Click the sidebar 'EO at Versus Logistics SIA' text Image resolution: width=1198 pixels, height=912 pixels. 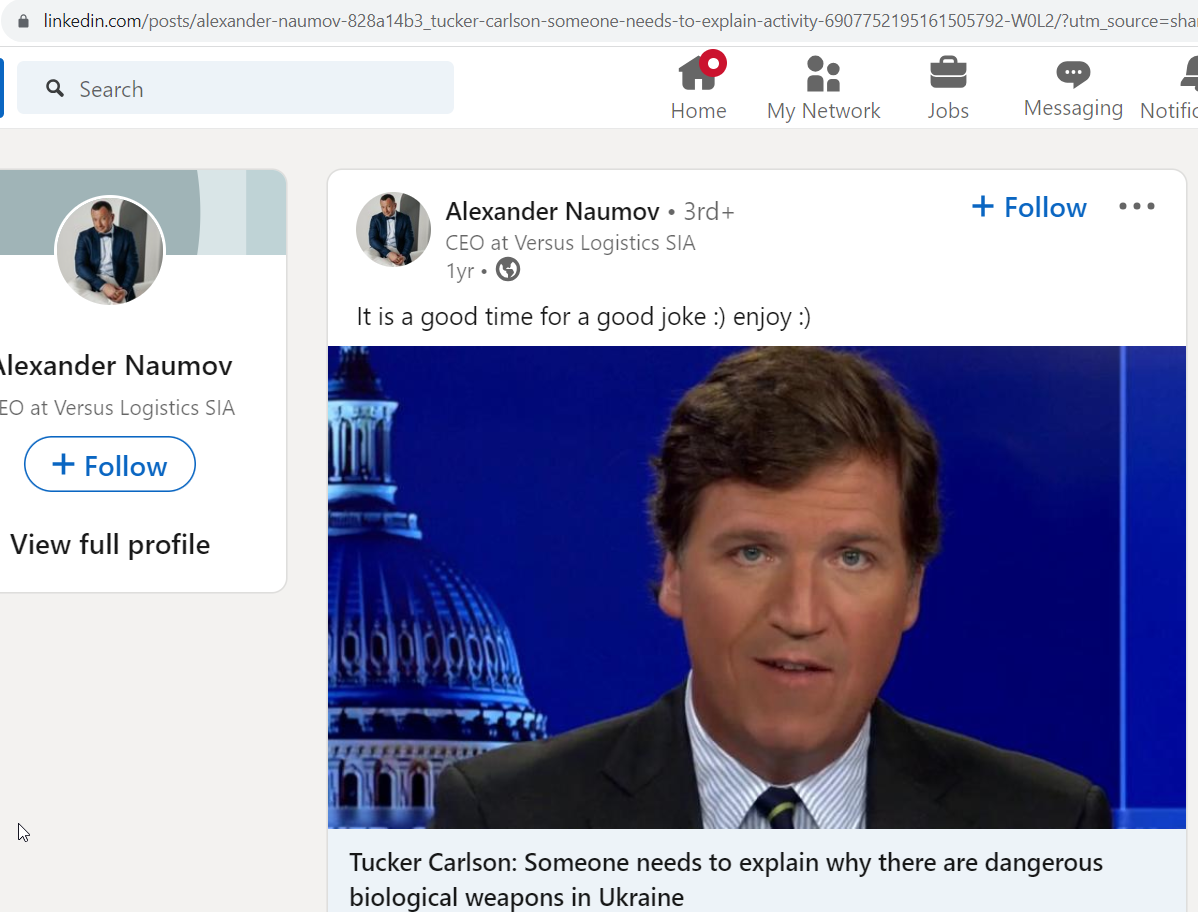[117, 408]
